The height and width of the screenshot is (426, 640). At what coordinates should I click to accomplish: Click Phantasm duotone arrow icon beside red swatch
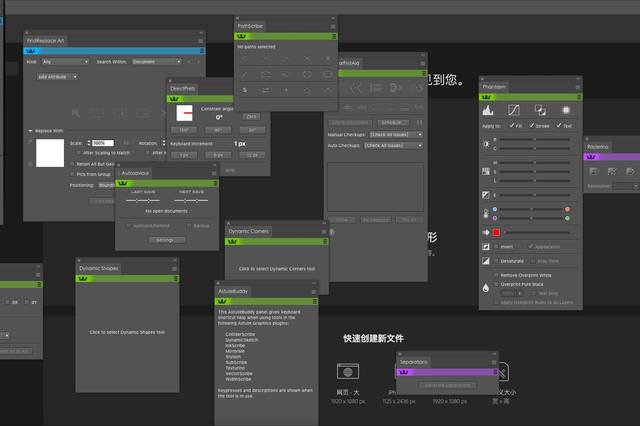coord(486,232)
